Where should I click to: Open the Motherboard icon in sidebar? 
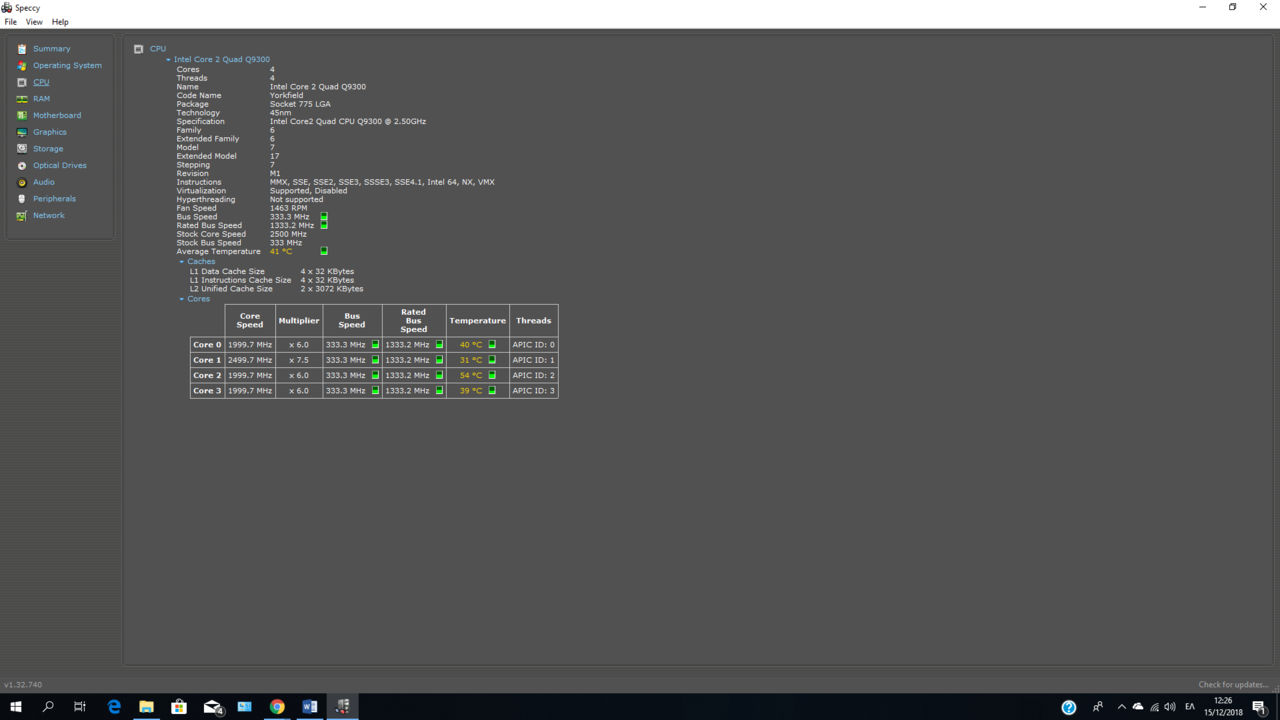click(22, 116)
